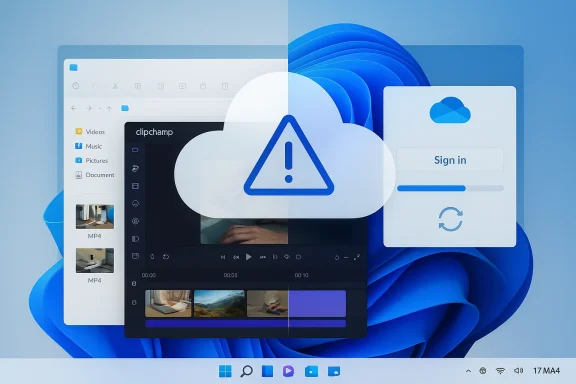Click the undo arrow in Clipchamp
The width and height of the screenshot is (576, 384).
(x=166, y=256)
